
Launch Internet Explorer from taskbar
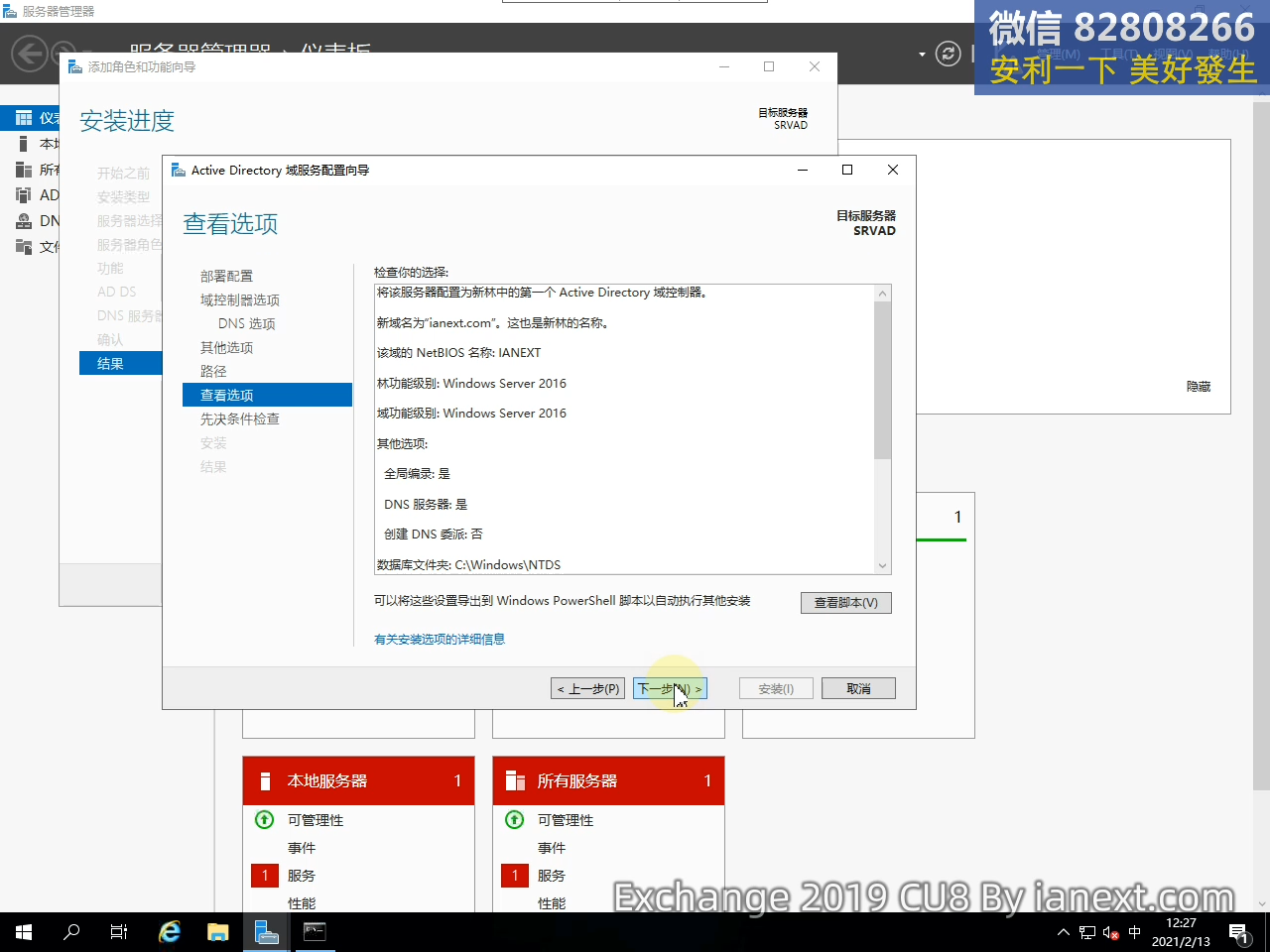tap(170, 932)
